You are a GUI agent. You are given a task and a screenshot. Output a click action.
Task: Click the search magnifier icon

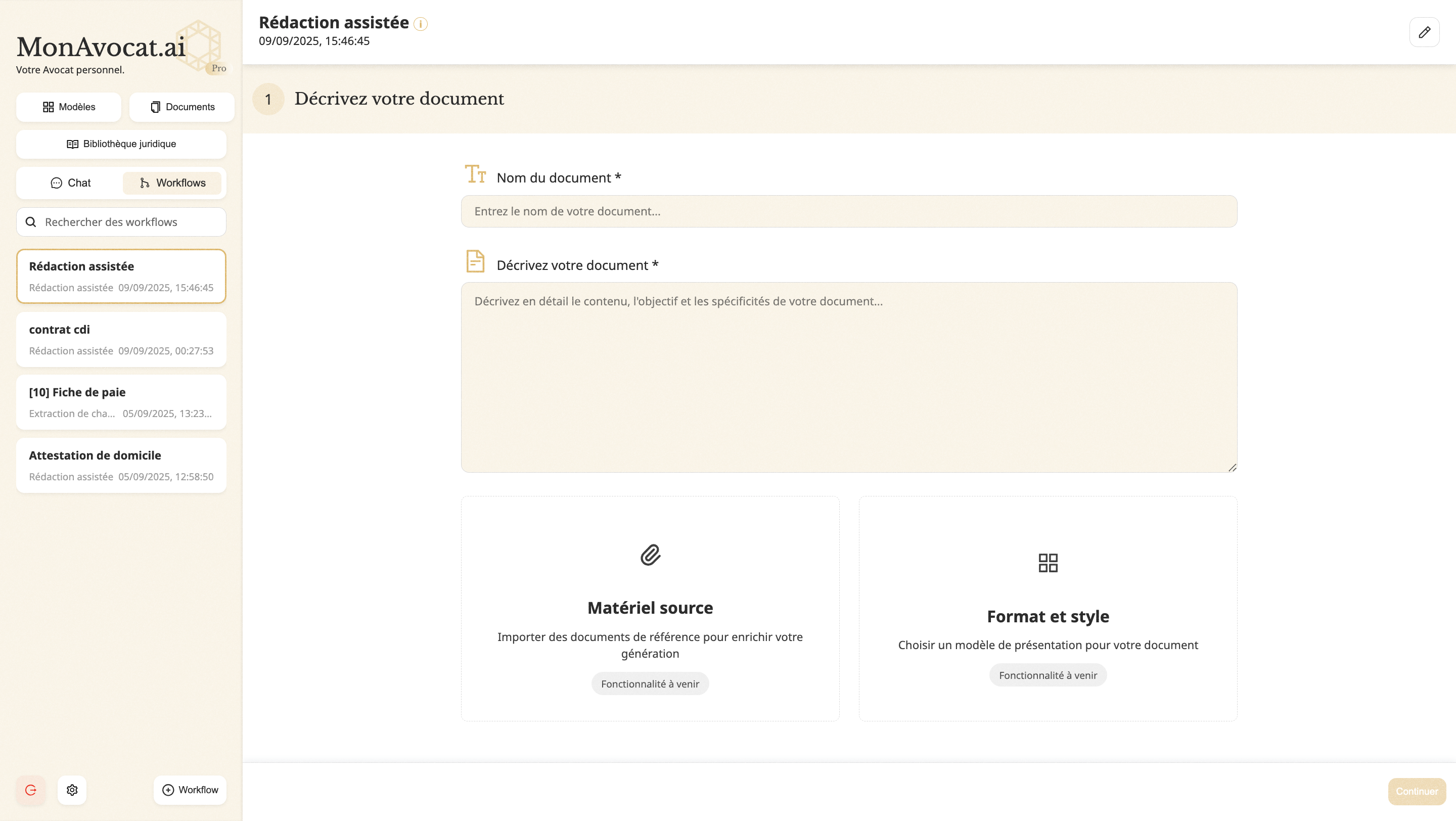coord(31,222)
